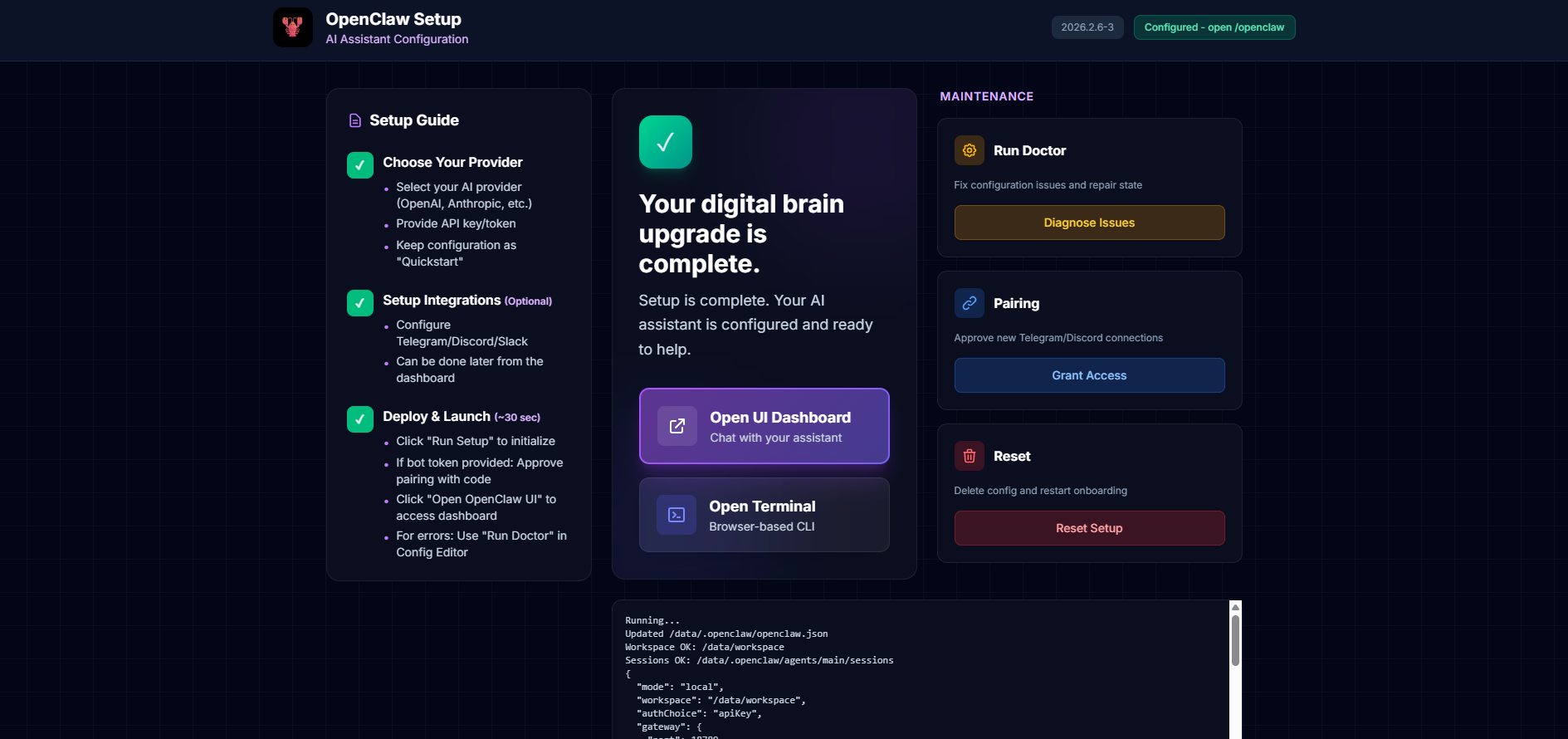Click the Reset Setup button

coord(1090,528)
